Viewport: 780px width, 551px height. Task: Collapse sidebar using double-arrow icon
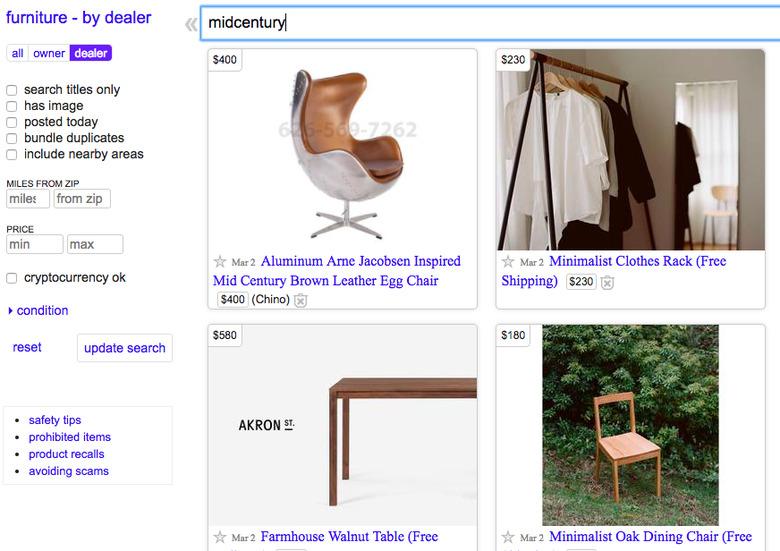pyautogui.click(x=190, y=24)
